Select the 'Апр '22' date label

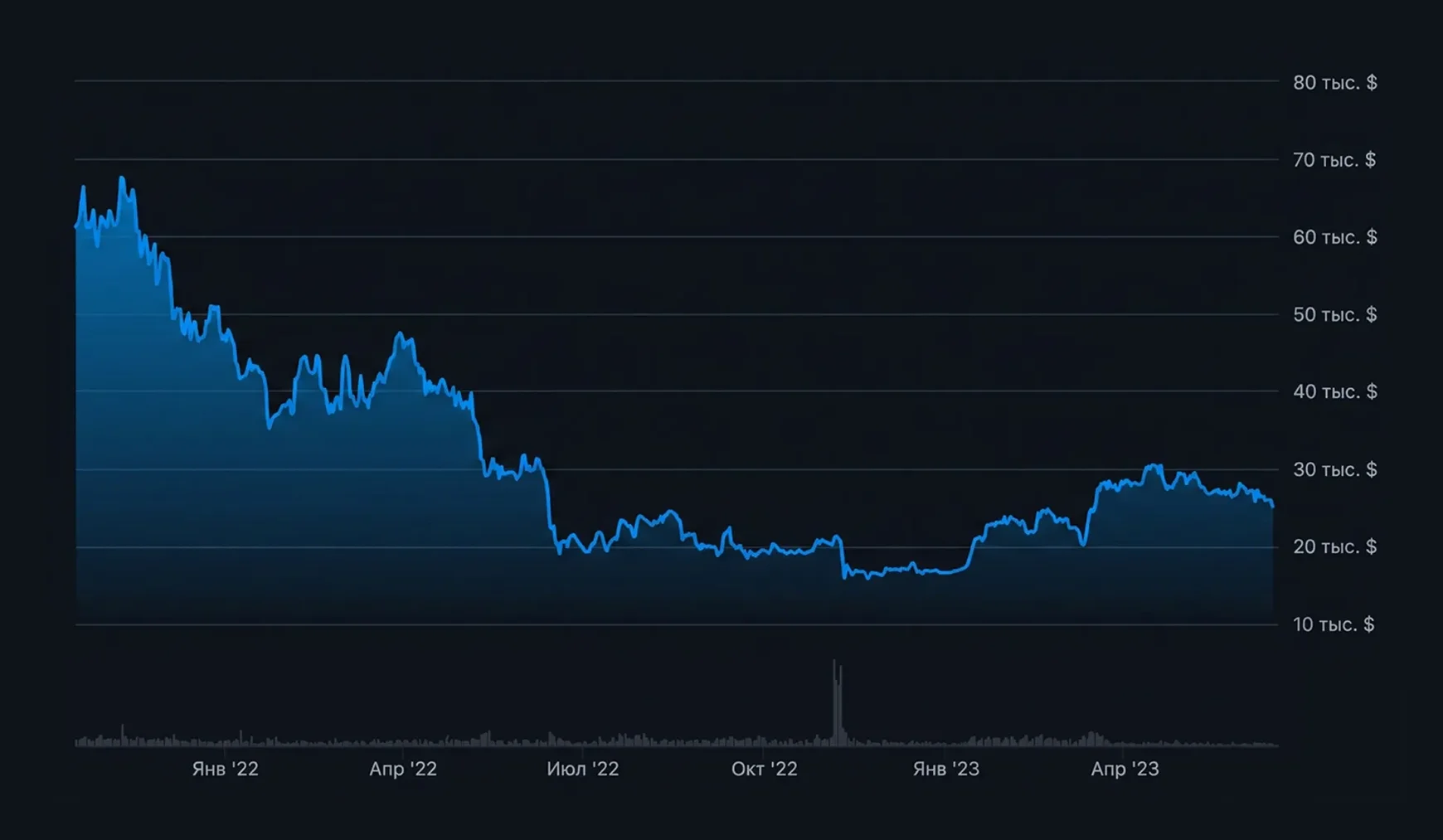(x=403, y=769)
